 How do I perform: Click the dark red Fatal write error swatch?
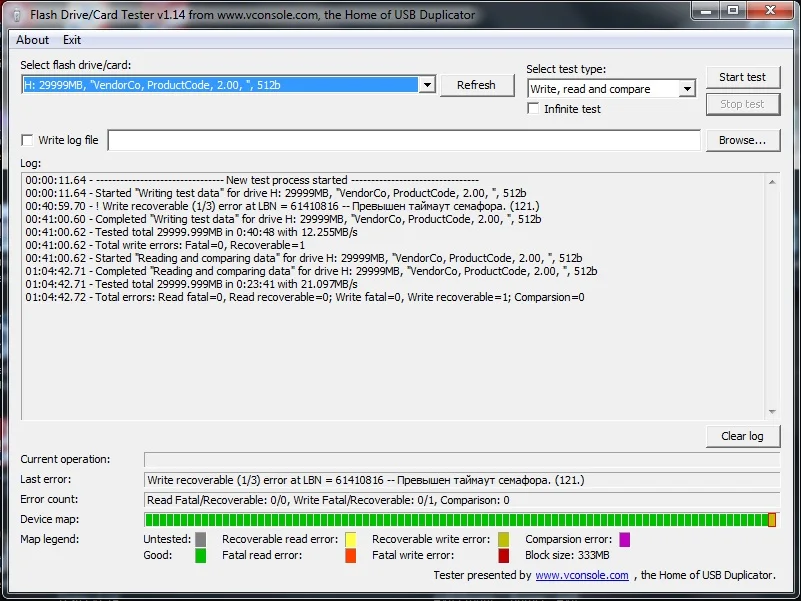click(504, 556)
